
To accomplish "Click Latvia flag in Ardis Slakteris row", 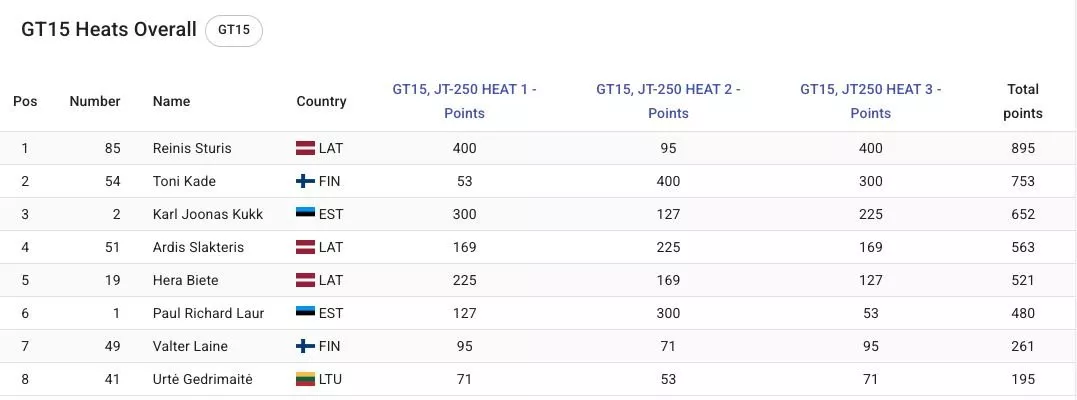I will point(305,247).
